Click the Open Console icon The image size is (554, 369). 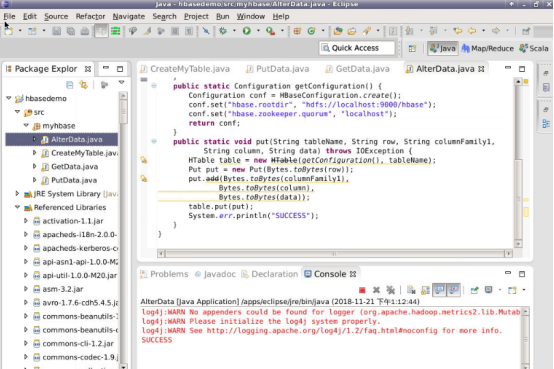512,290
